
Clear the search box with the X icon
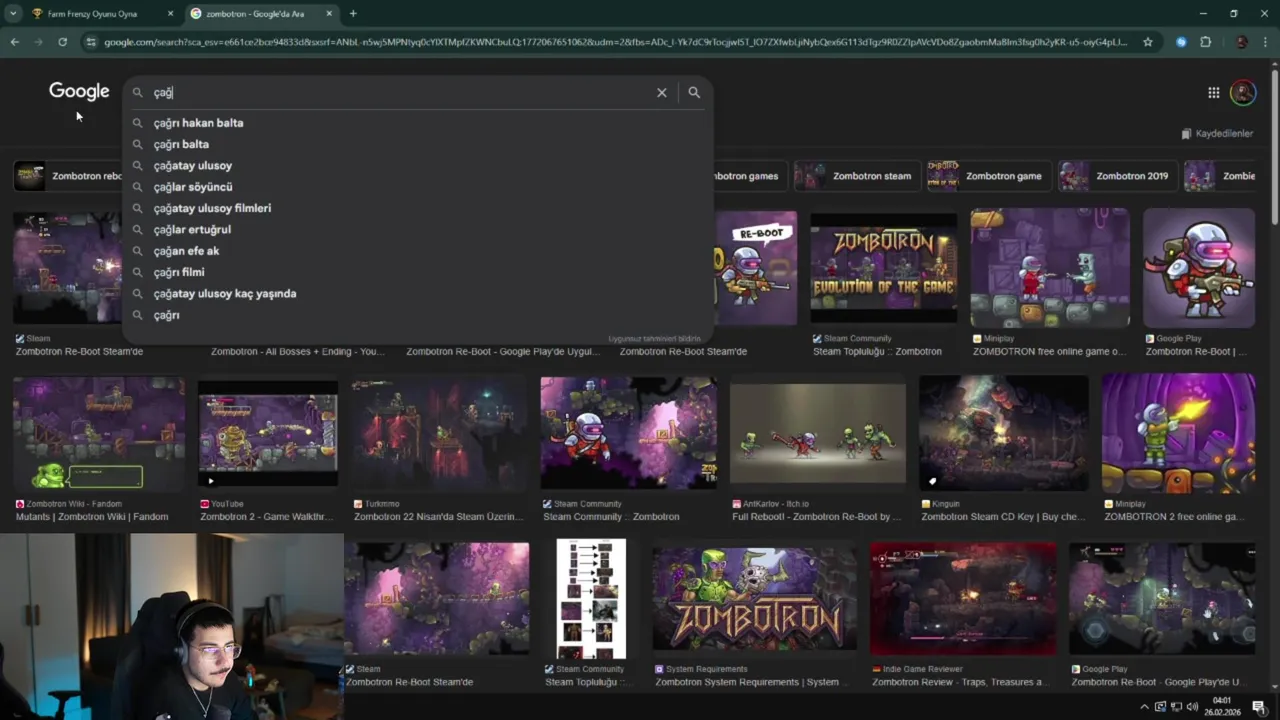pyautogui.click(x=661, y=92)
